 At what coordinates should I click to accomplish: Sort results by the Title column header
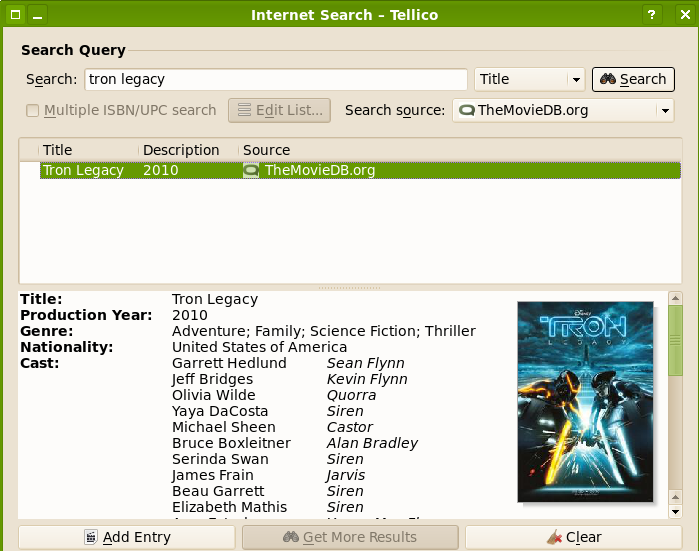[88, 150]
